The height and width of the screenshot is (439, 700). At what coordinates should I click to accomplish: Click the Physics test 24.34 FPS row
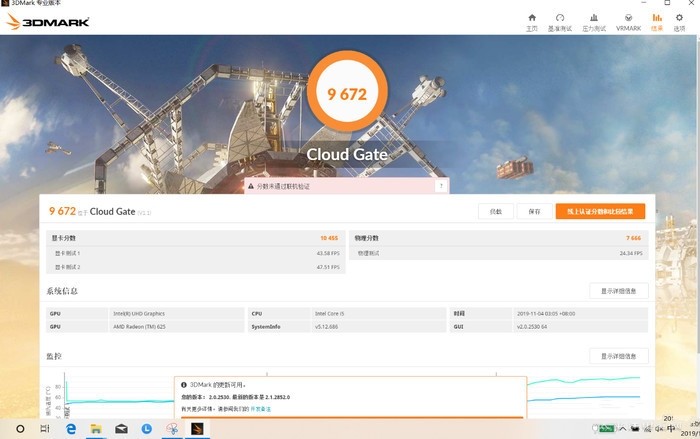pyautogui.click(x=499, y=253)
